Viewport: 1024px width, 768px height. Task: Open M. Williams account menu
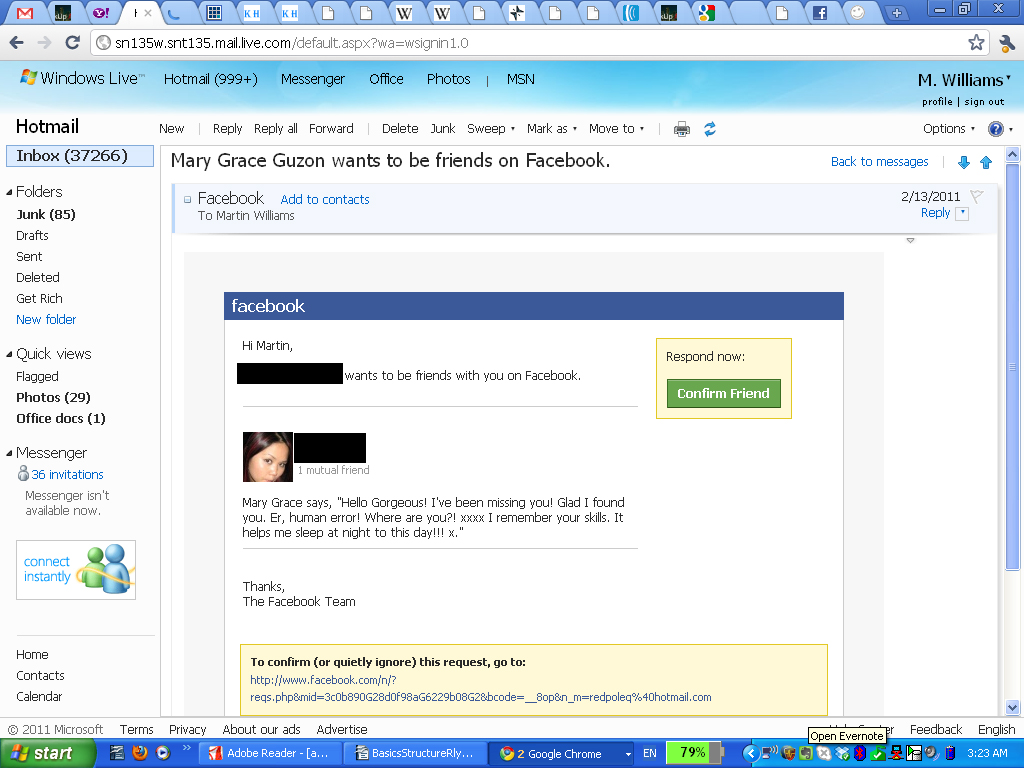coord(964,80)
